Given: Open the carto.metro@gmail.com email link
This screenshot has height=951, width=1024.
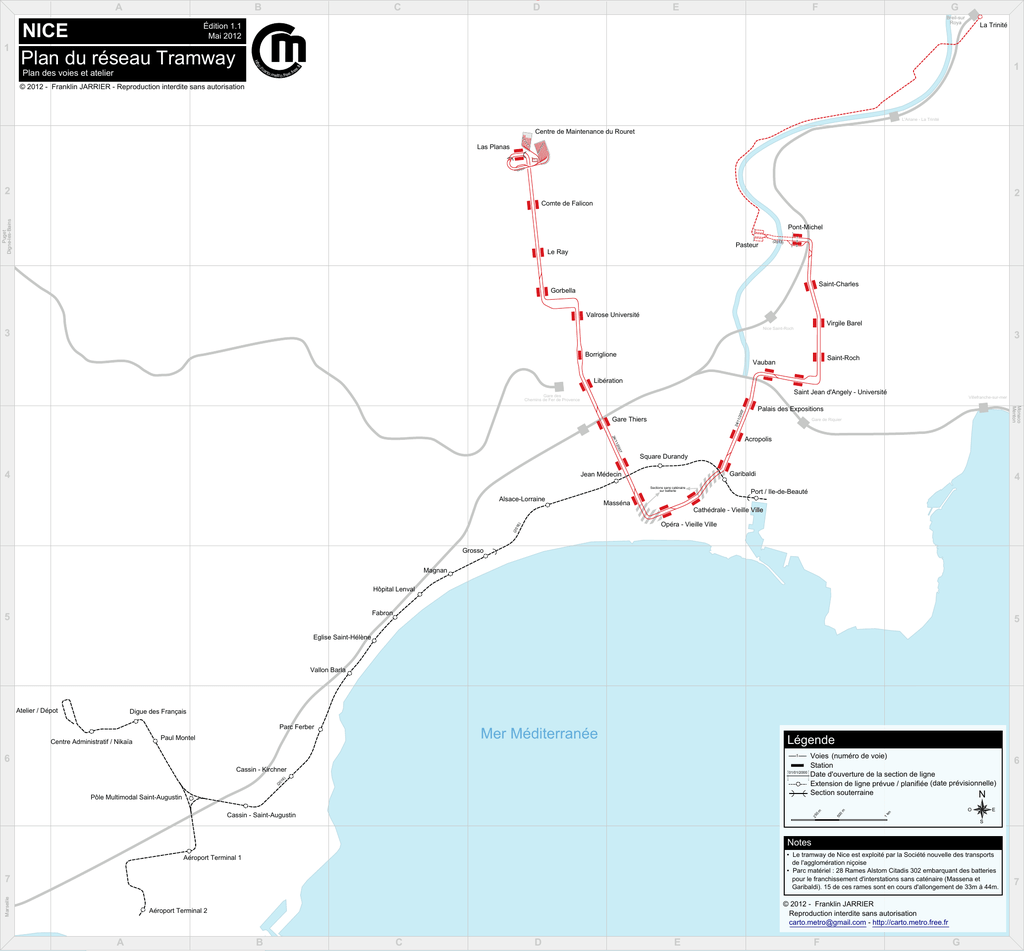Looking at the screenshot, I should [827, 923].
